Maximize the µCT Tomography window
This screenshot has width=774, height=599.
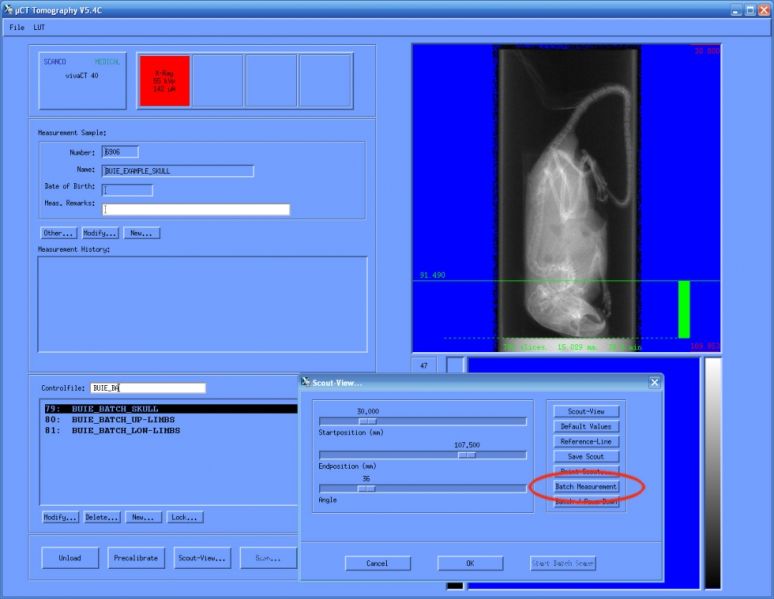pyautogui.click(x=750, y=10)
